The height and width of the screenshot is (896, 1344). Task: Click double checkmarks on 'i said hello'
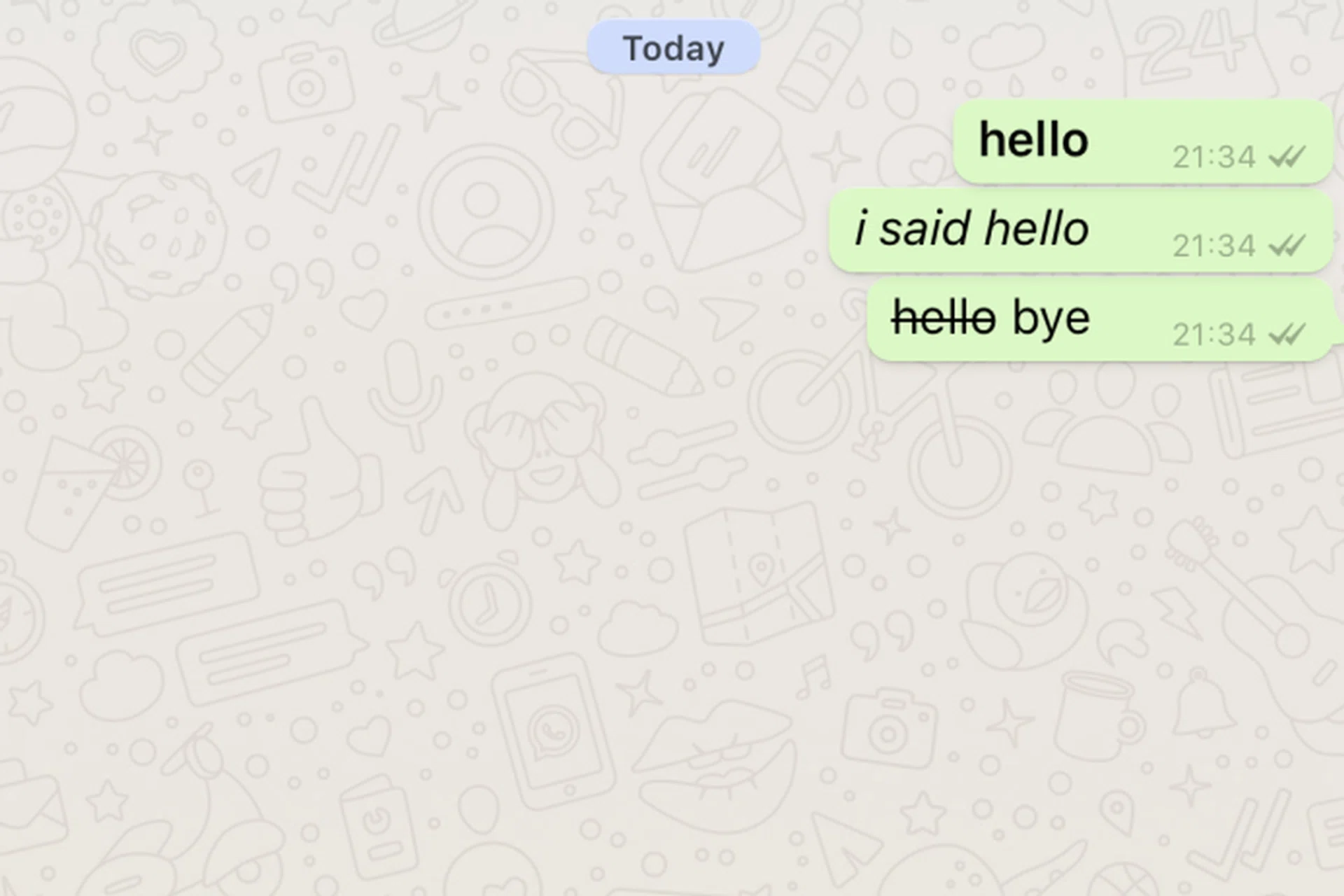tap(1287, 246)
